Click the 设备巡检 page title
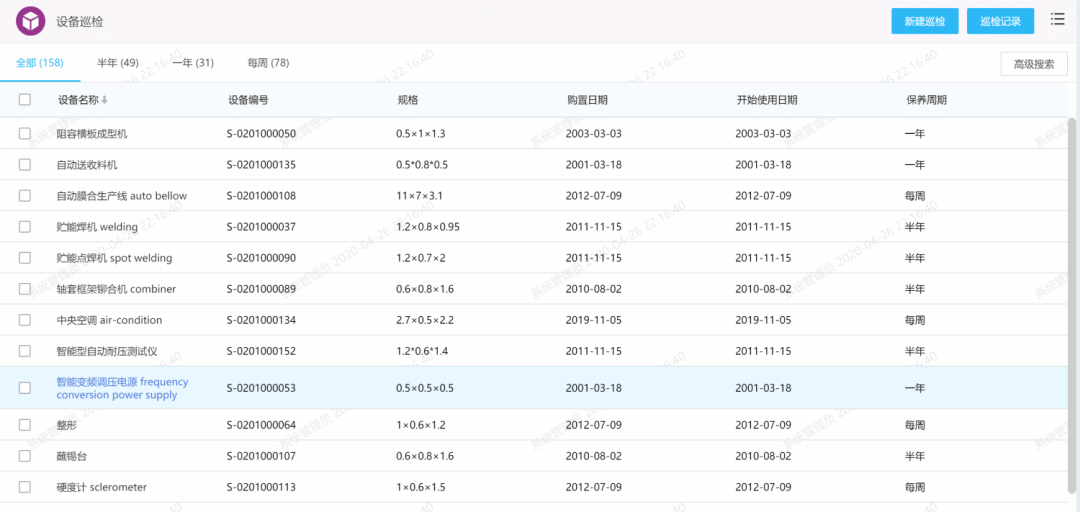This screenshot has width=1080, height=512. point(80,22)
